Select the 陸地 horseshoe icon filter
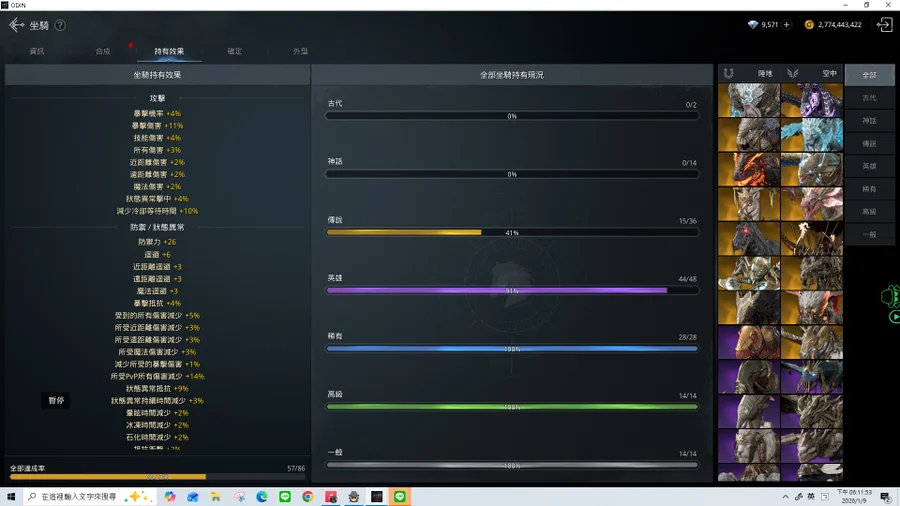The width and height of the screenshot is (900, 506). coord(729,74)
